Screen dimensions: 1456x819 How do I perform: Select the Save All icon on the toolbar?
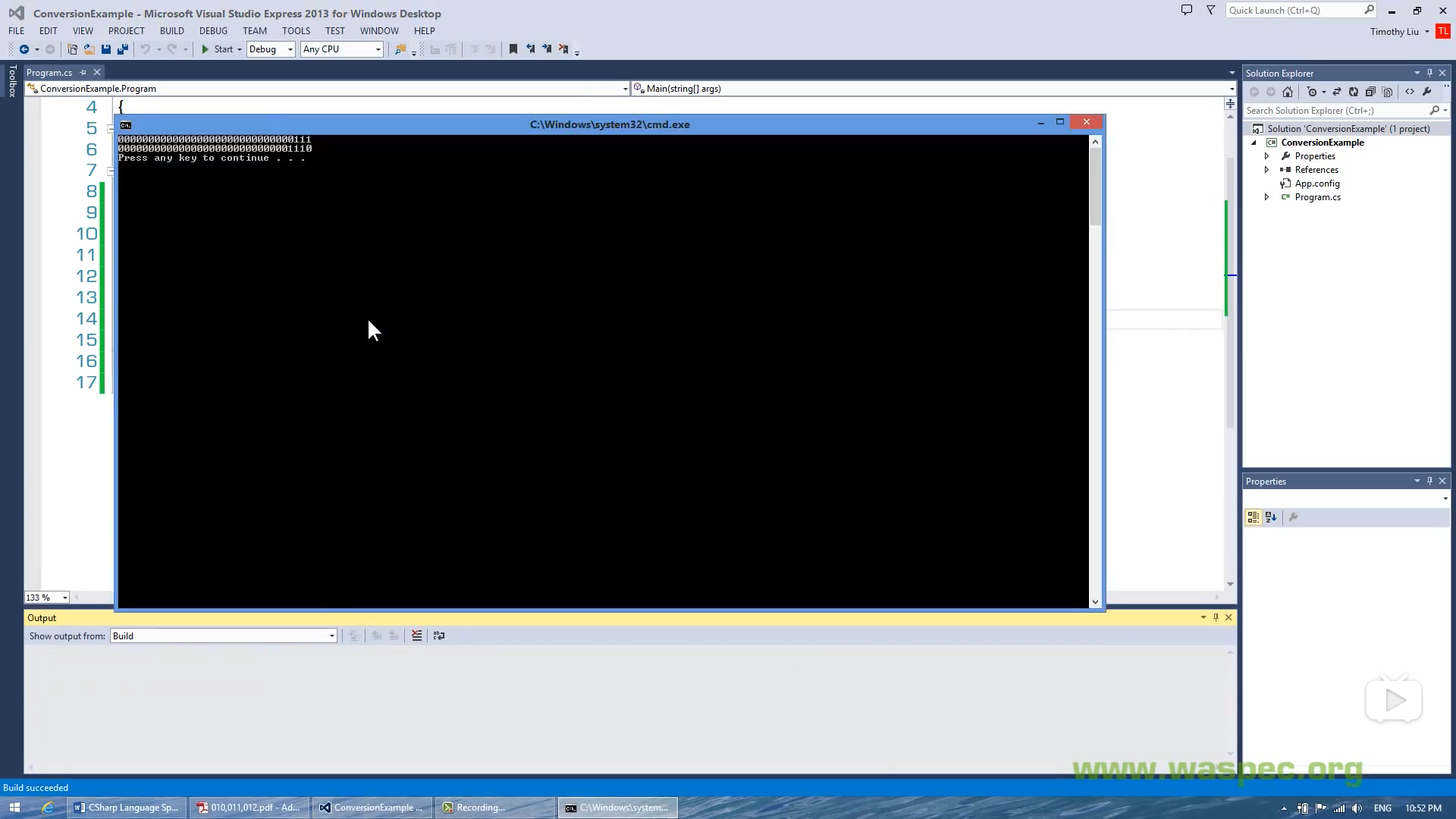(122, 49)
